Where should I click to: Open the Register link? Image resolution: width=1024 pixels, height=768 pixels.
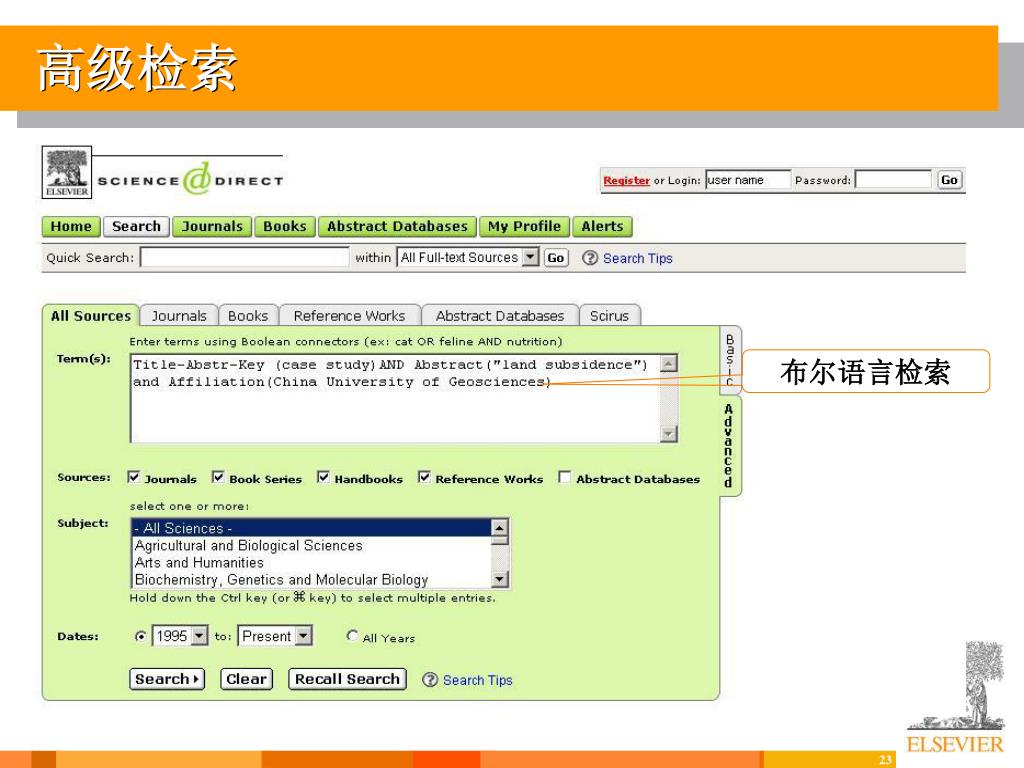[626, 180]
